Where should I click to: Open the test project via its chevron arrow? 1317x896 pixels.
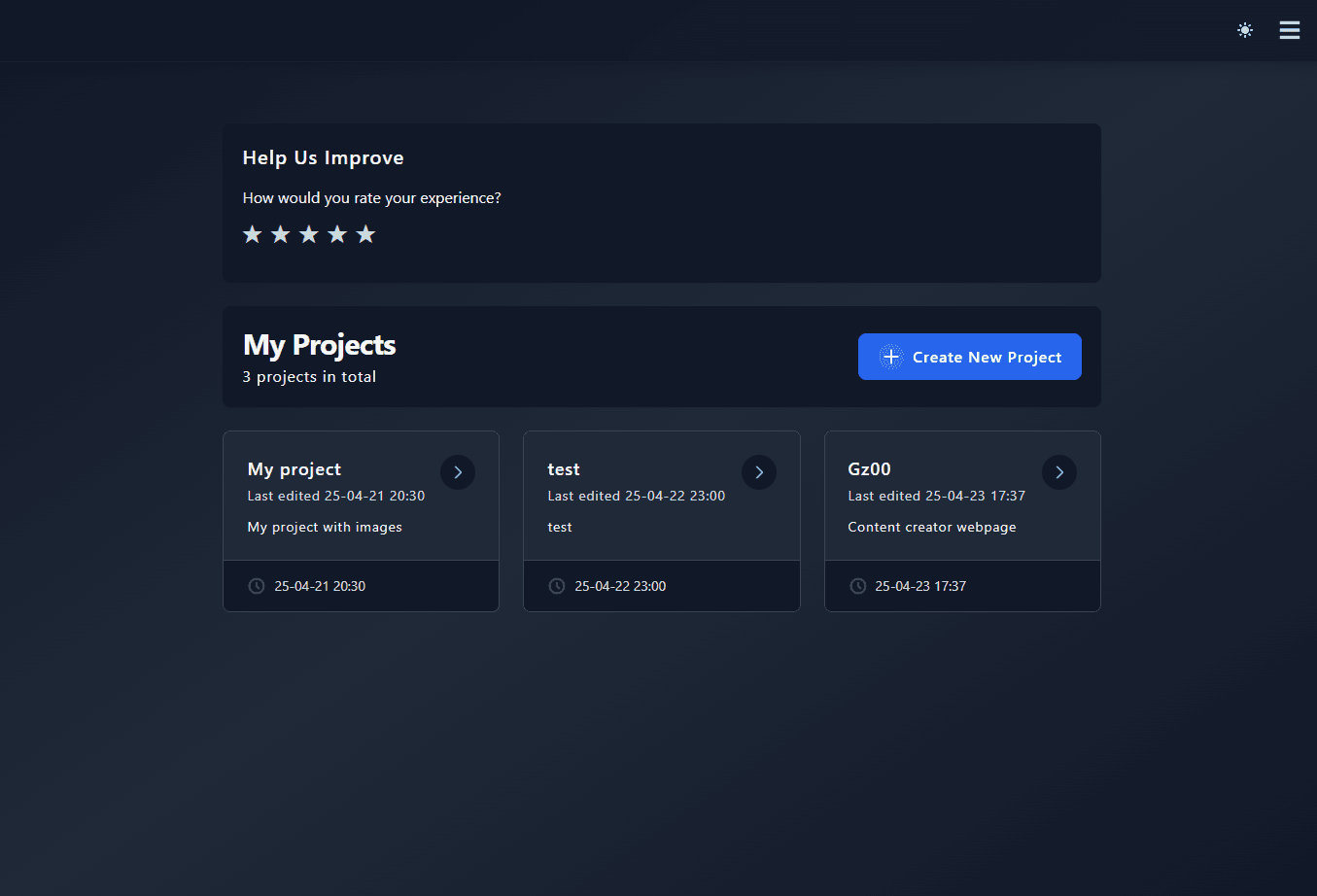click(759, 472)
